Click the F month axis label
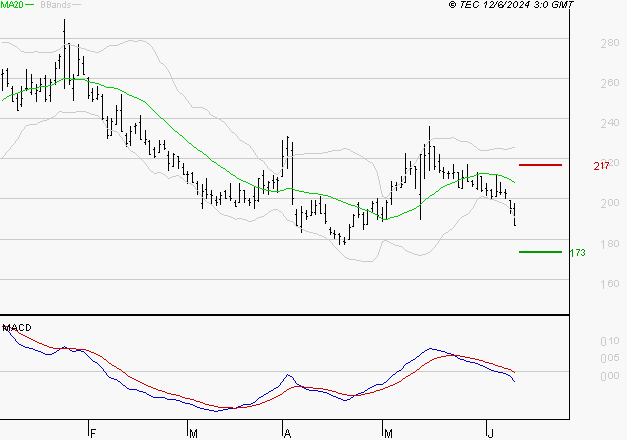The height and width of the screenshot is (440, 627). [93, 433]
